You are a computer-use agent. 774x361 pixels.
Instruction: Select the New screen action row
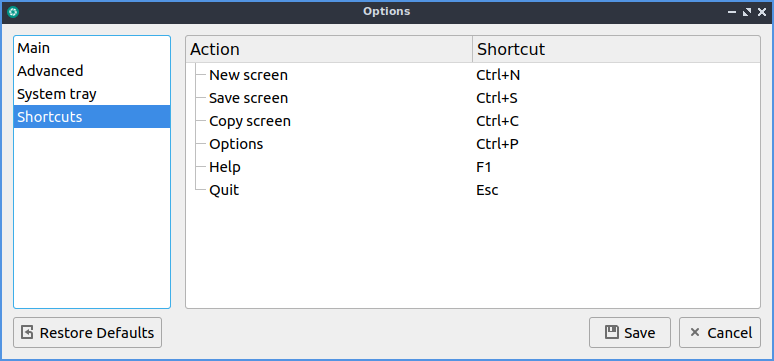click(473, 75)
